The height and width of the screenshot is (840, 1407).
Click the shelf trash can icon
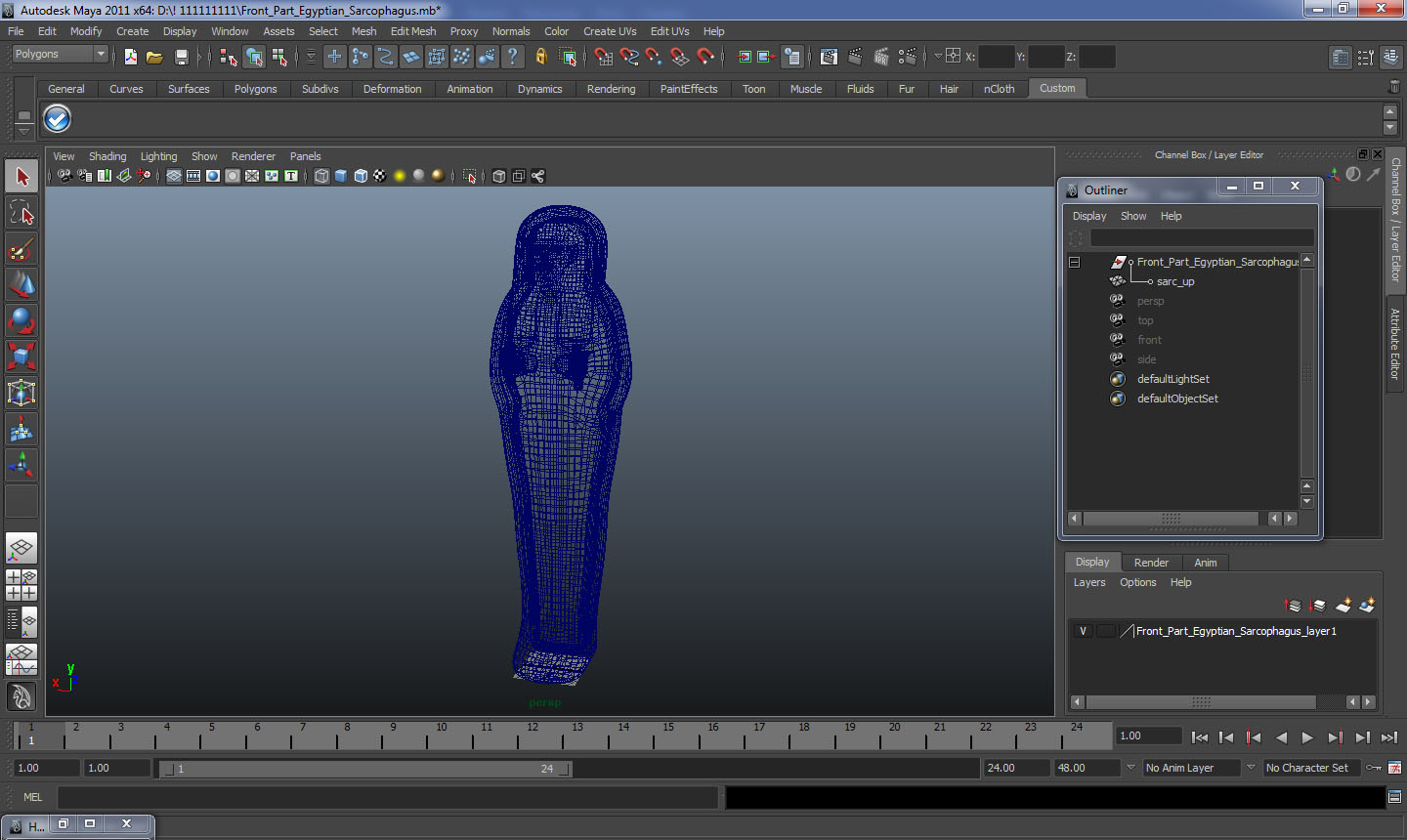[x=1393, y=88]
